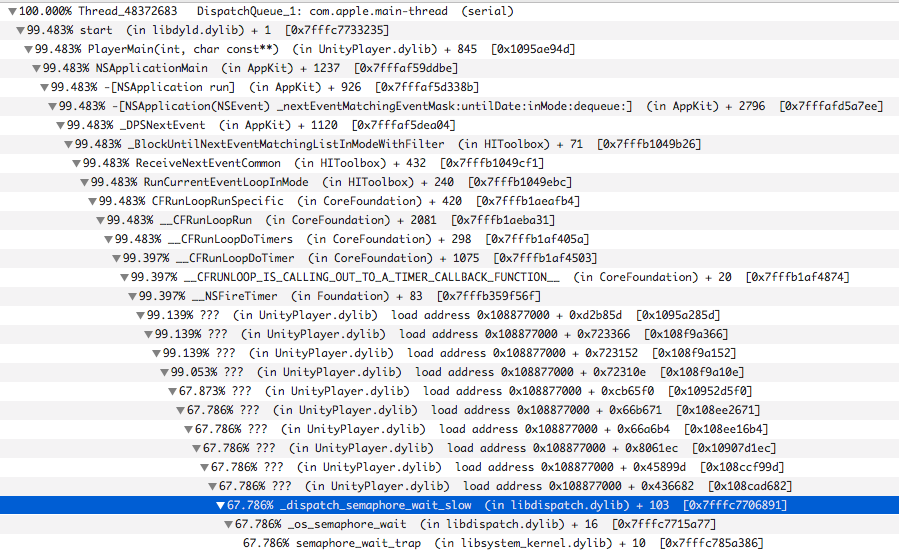Collapse the _os_semaphore_wait disclosure triangle

(229, 524)
